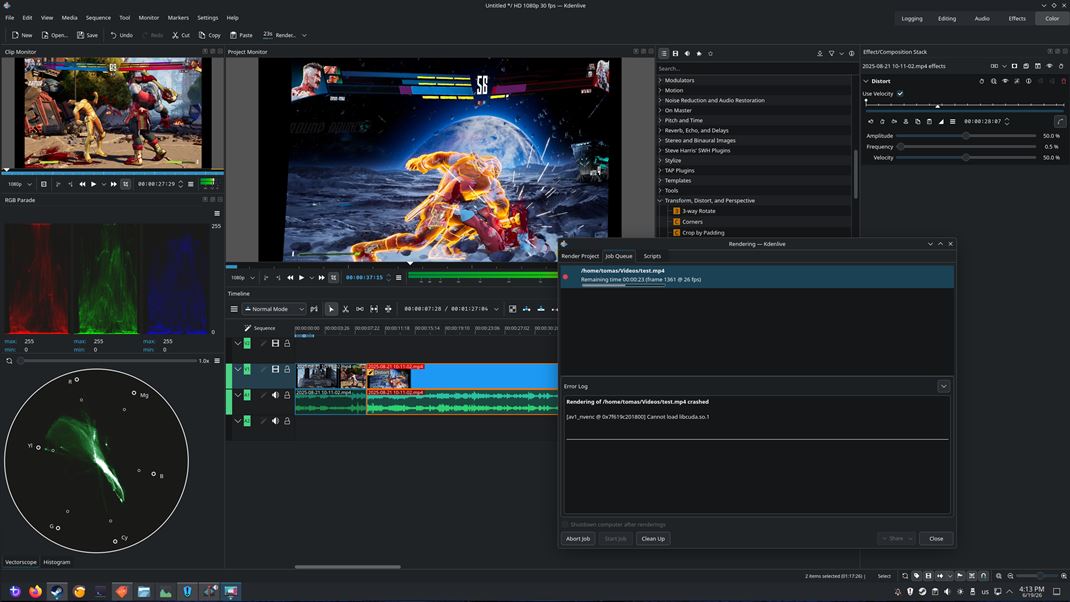
Task: Click the Clean Up button
Action: 653,539
